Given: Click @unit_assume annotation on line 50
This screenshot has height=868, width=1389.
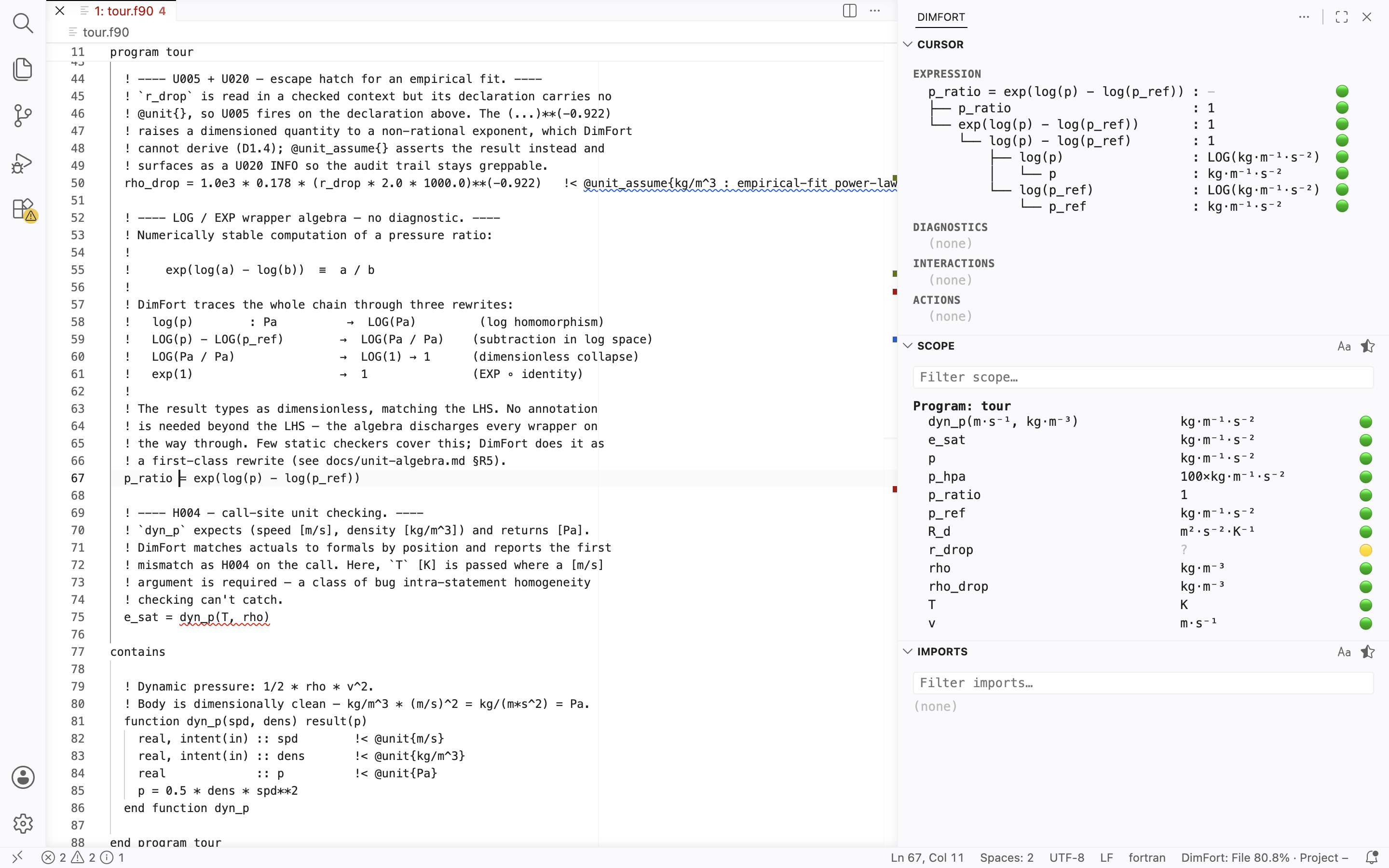Looking at the screenshot, I should coord(740,183).
